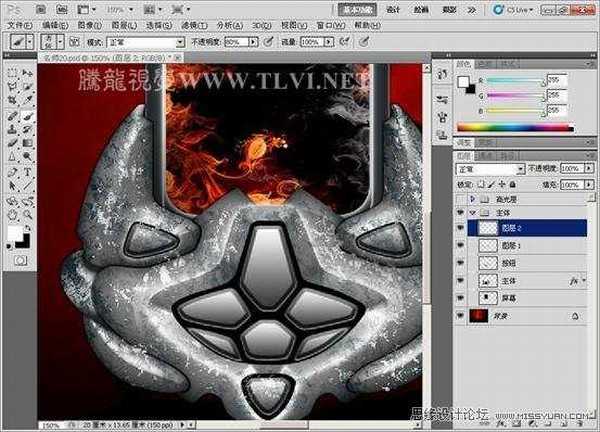Click the CS Live button
This screenshot has width=600, height=432.
coord(514,10)
